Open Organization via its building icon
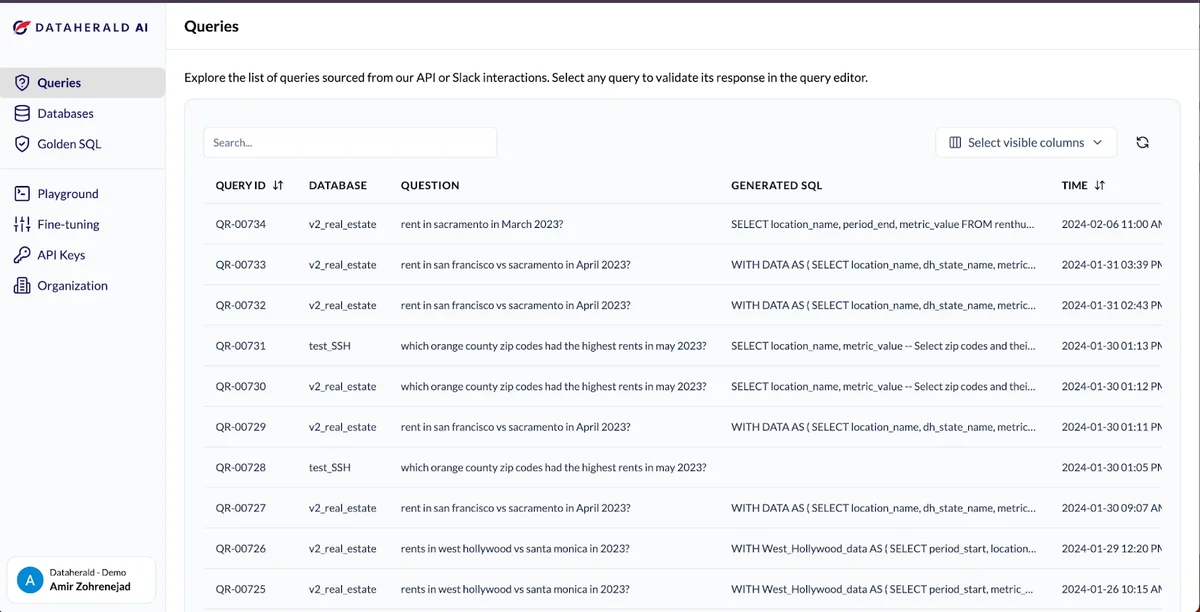This screenshot has width=1200, height=612. pyautogui.click(x=22, y=285)
